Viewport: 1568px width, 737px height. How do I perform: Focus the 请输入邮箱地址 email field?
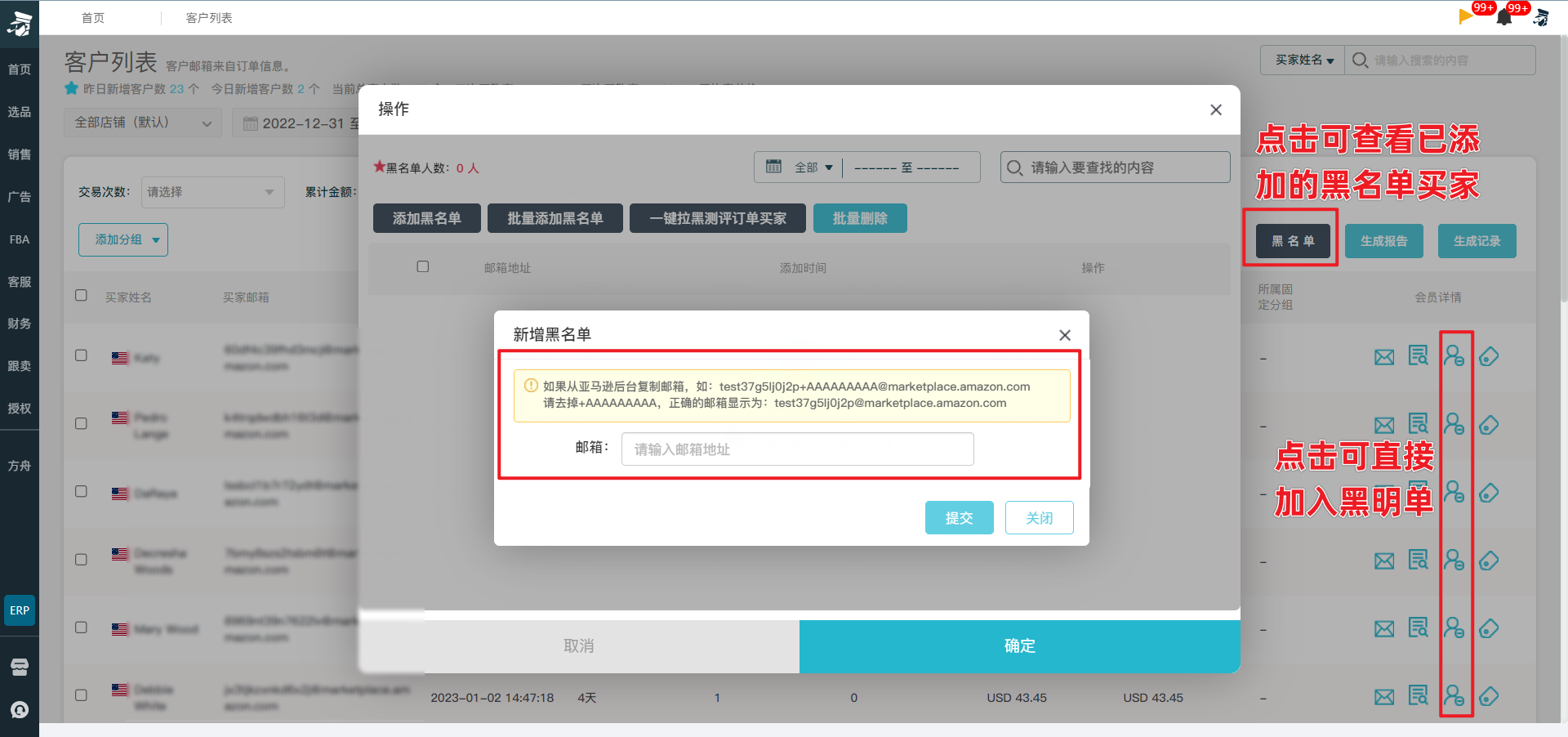click(x=798, y=449)
